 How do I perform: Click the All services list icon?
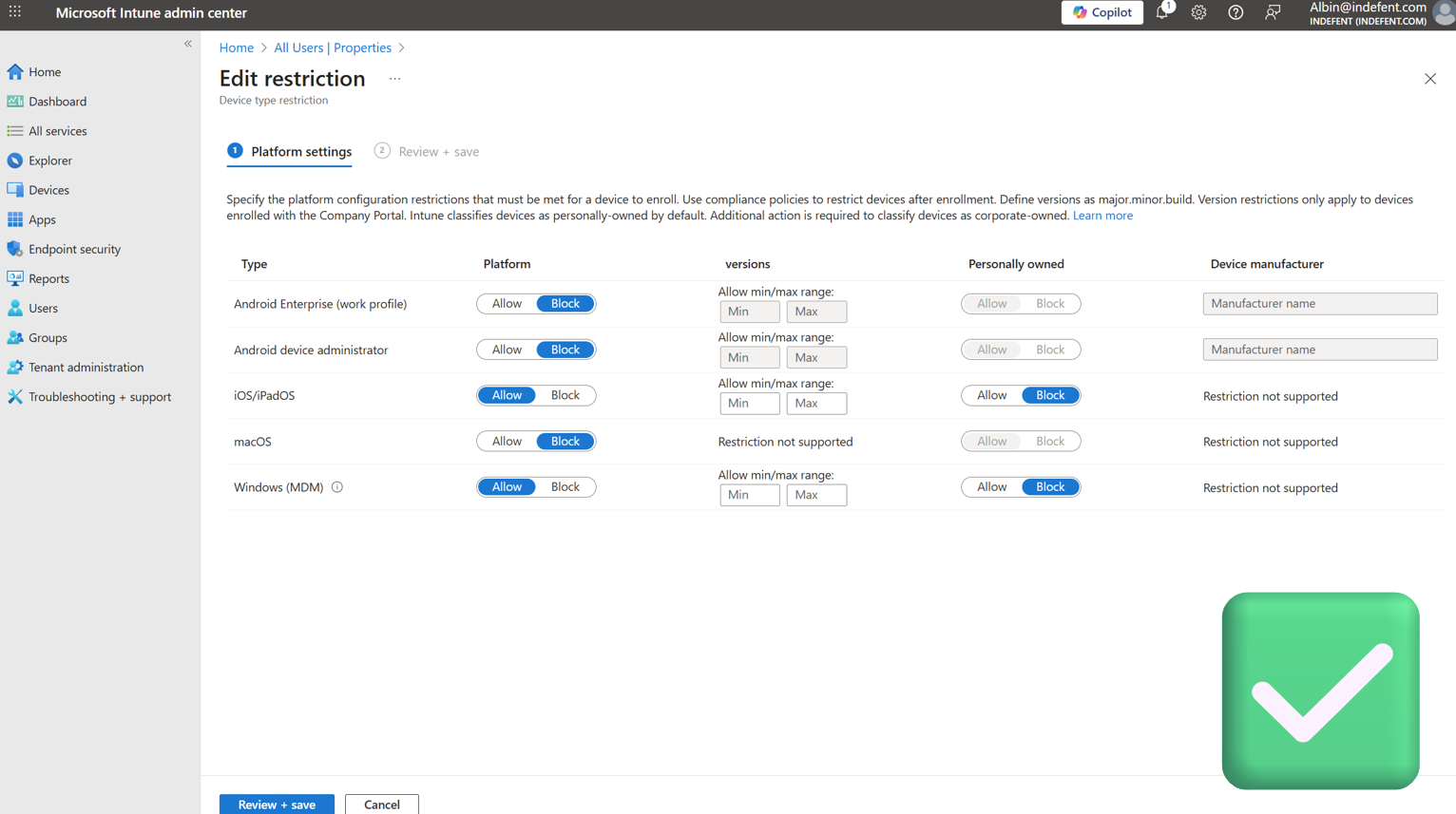15,130
